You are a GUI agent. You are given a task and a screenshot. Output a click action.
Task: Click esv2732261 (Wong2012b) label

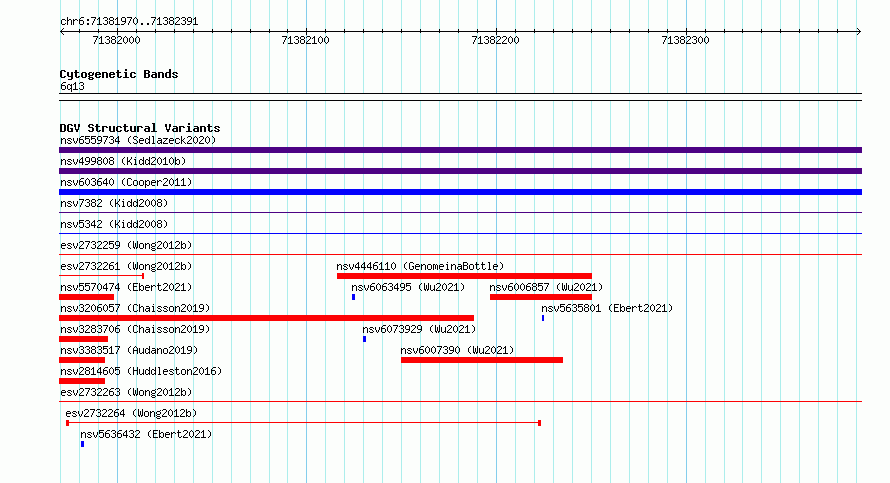coord(126,266)
